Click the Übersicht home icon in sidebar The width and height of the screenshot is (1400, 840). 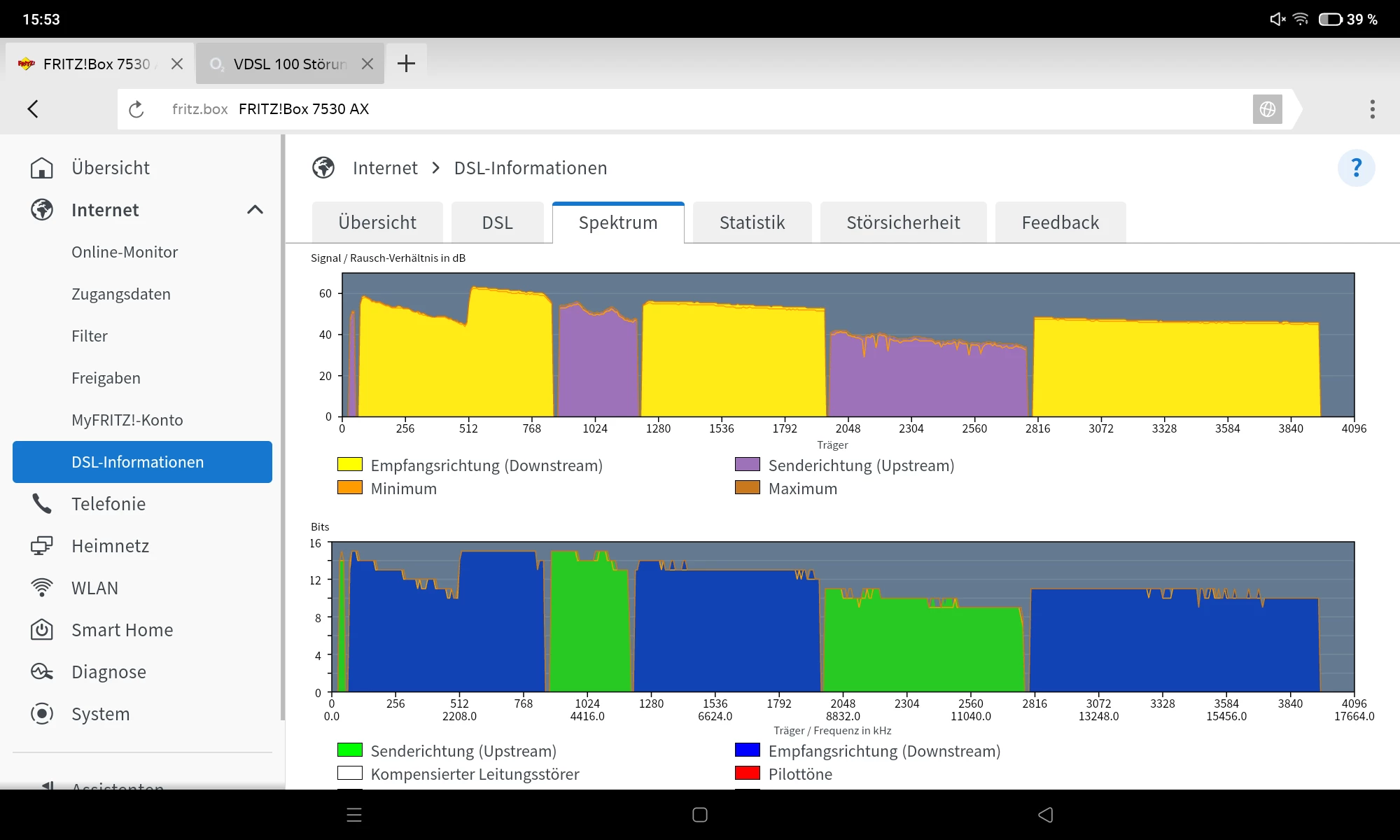tap(41, 168)
